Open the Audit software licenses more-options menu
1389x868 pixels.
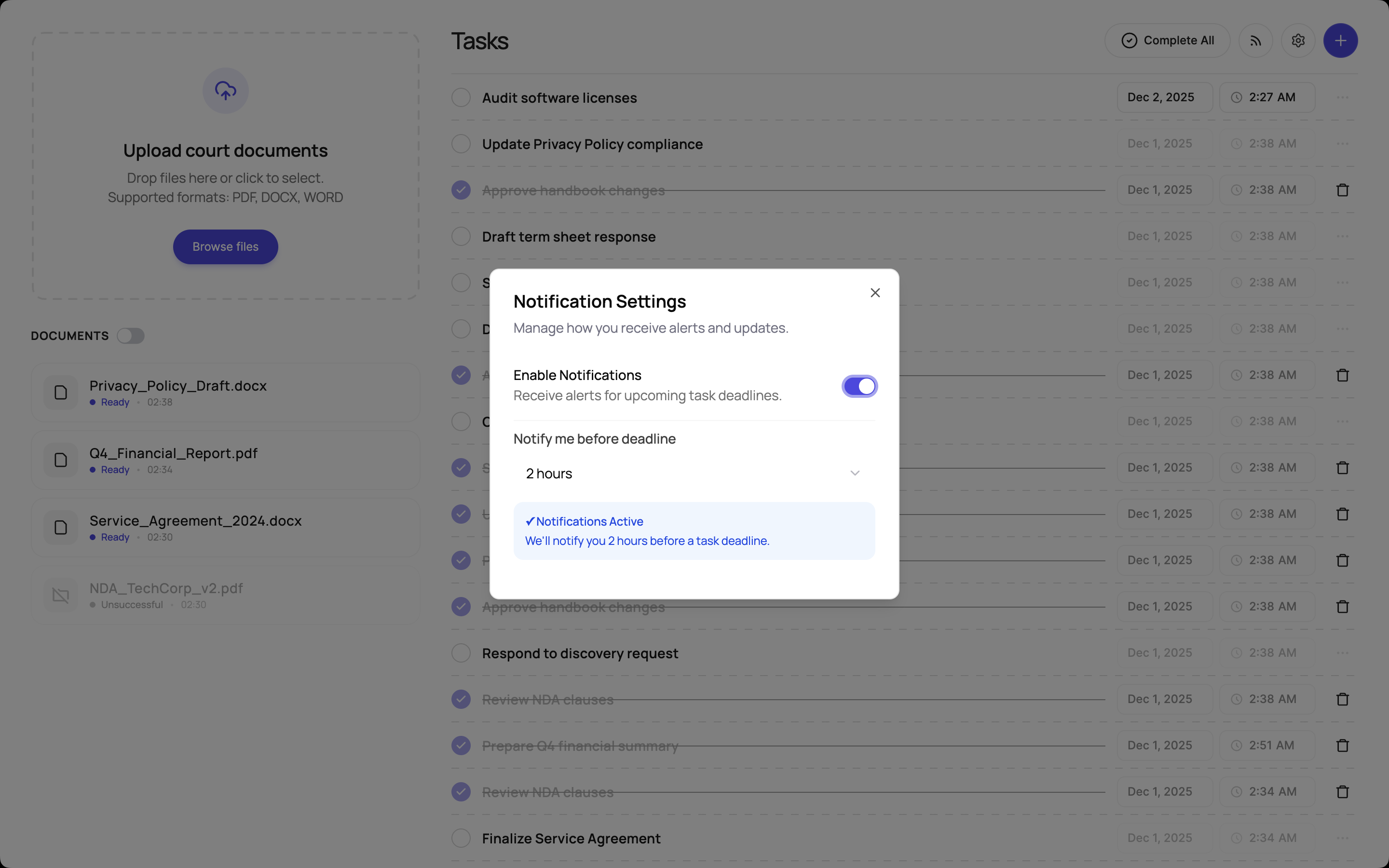[x=1342, y=97]
